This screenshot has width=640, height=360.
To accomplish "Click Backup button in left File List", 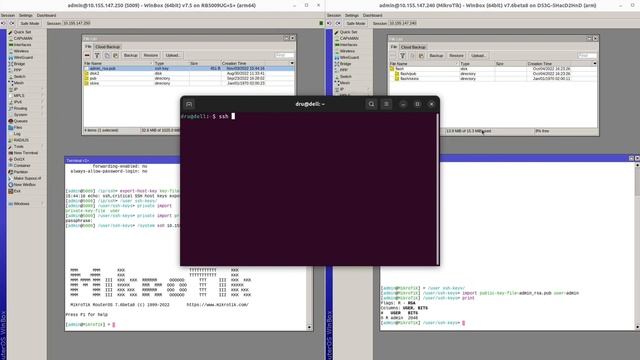I will pos(131,55).
